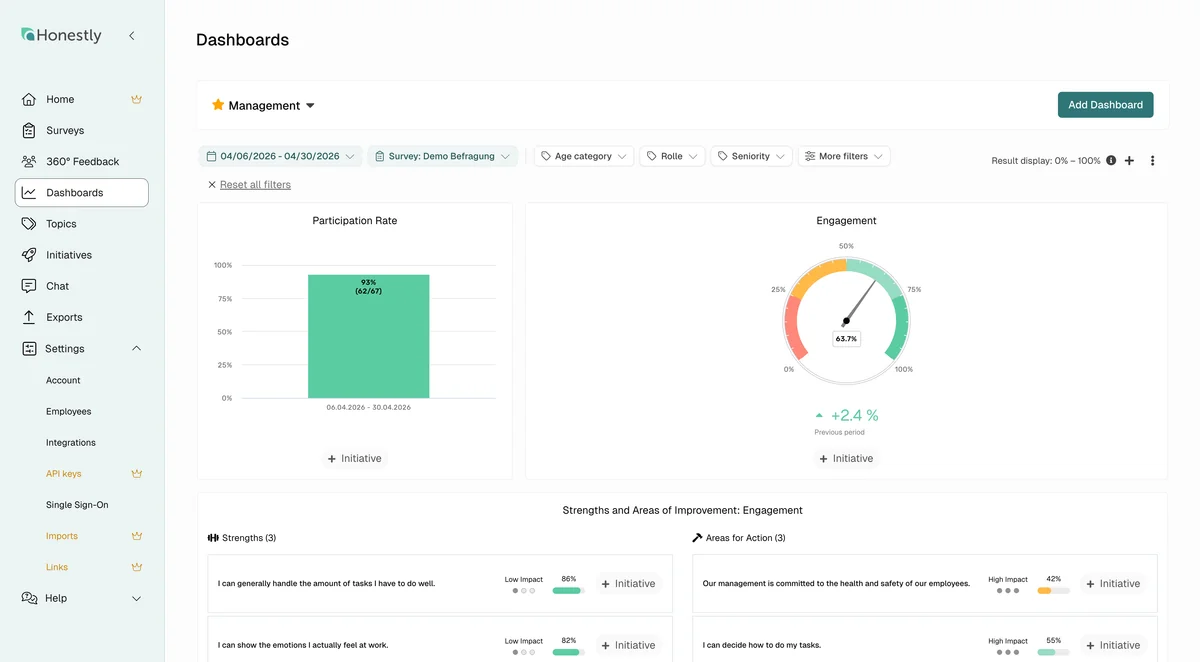Toggle the Management favorite star icon

pyautogui.click(x=218, y=105)
